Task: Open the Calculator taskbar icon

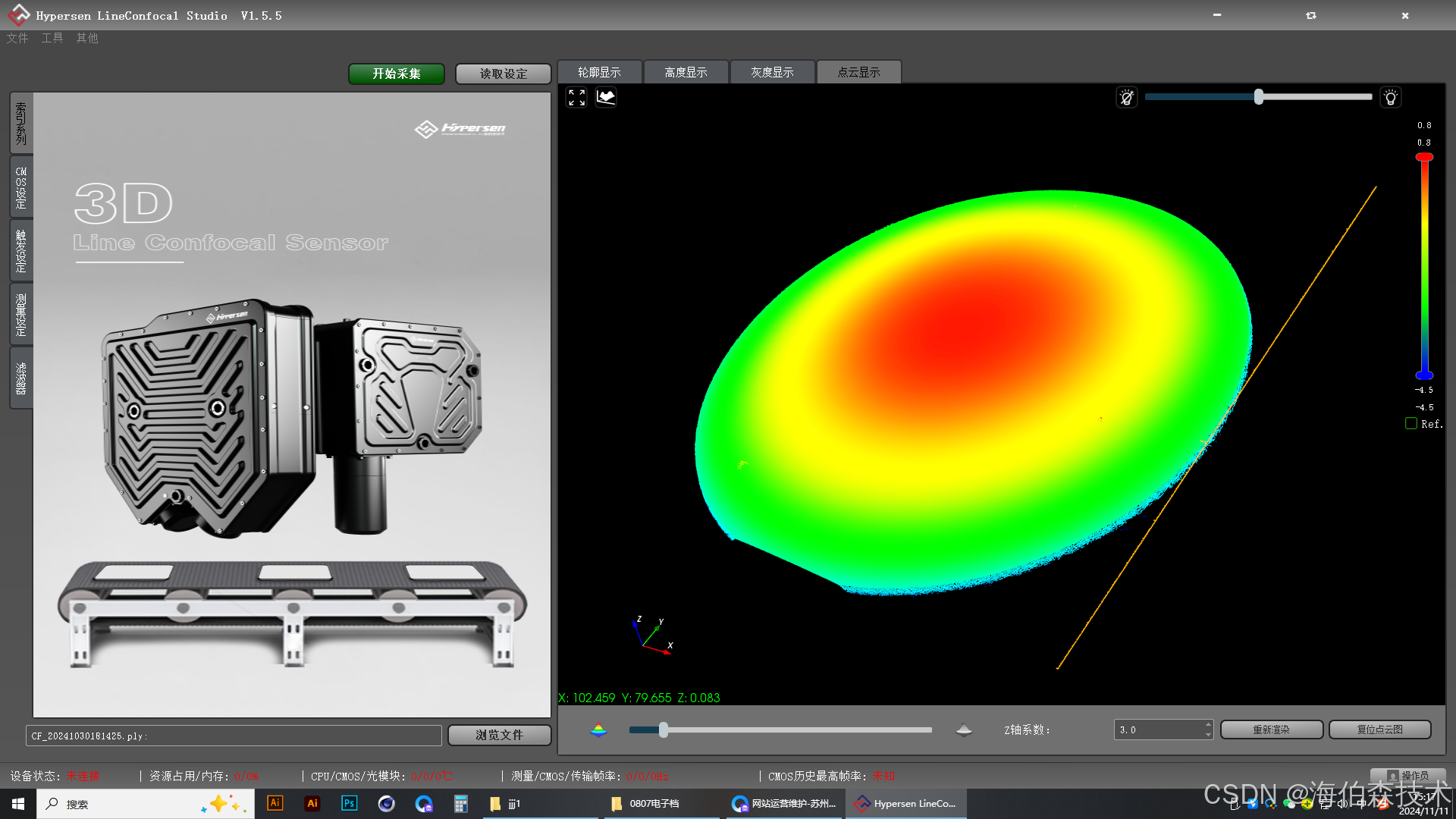Action: click(460, 804)
